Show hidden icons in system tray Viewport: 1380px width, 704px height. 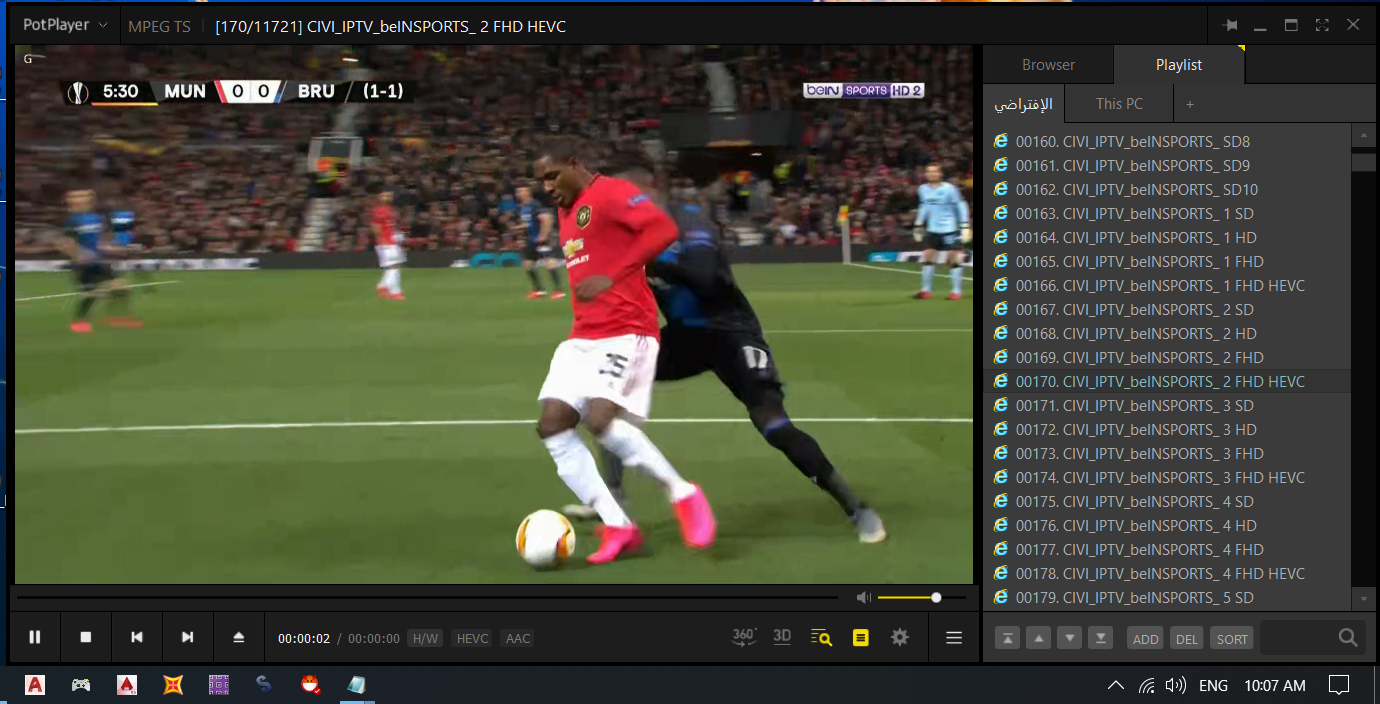1115,686
